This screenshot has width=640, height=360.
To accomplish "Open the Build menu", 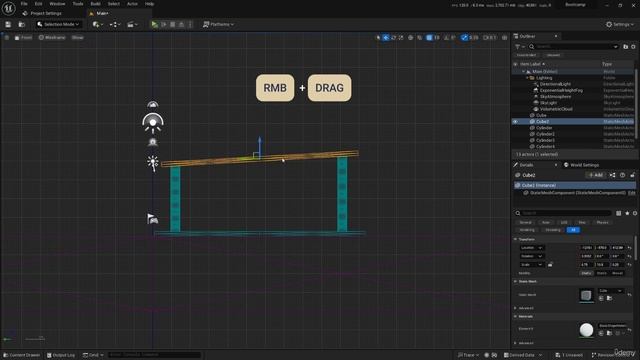I will pyautogui.click(x=96, y=4).
